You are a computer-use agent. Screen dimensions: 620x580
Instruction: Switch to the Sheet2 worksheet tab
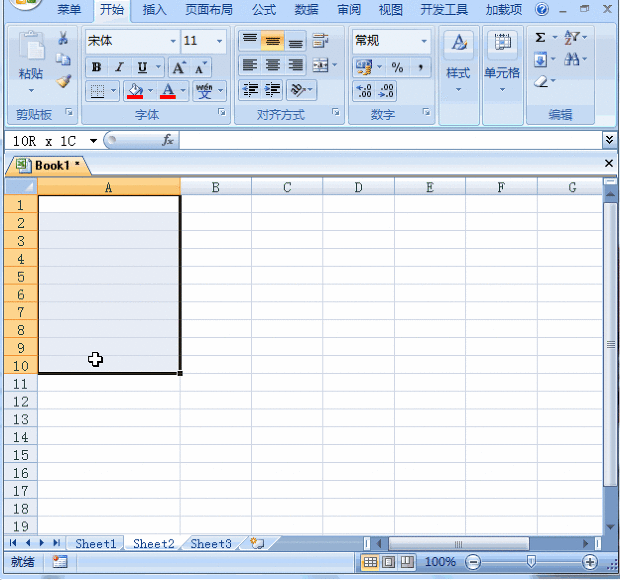click(x=154, y=544)
